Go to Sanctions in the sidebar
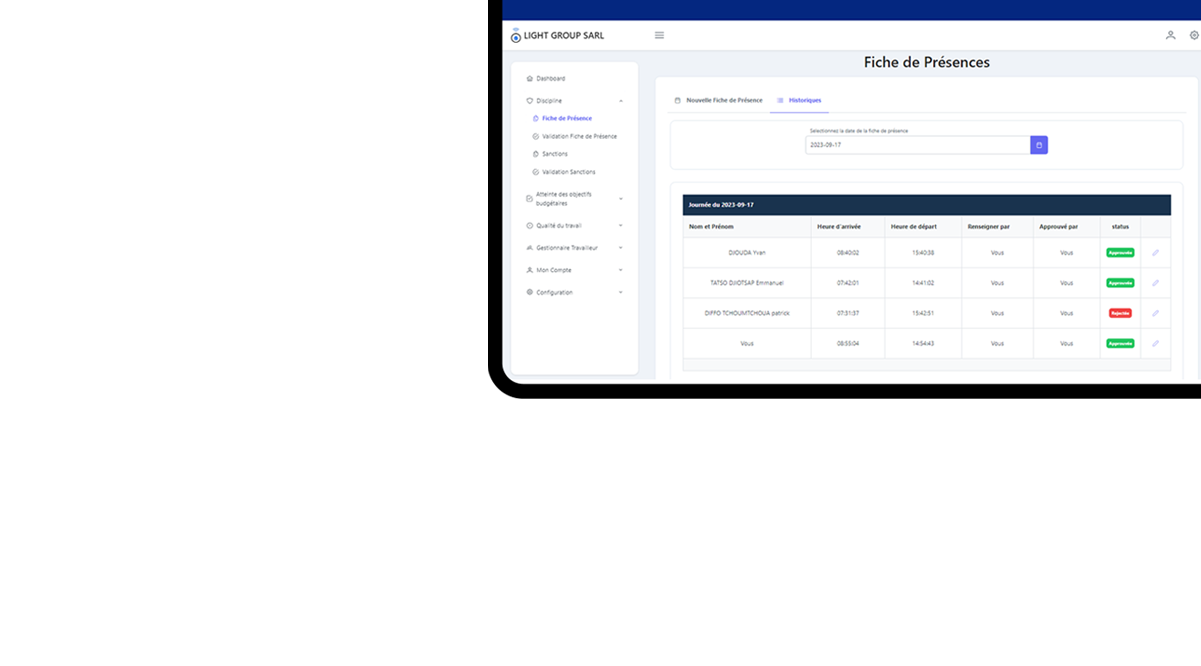Screen dimensions: 1201x666 (554, 154)
